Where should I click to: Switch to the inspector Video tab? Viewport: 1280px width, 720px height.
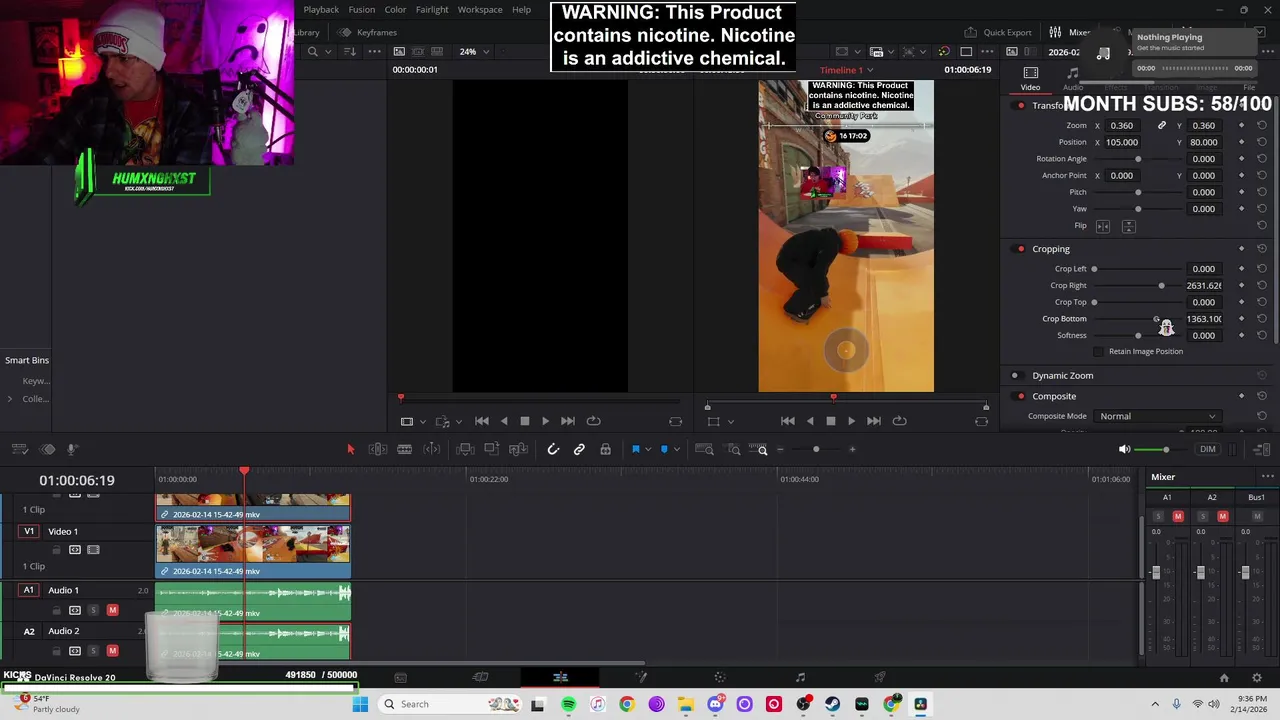pyautogui.click(x=1030, y=78)
